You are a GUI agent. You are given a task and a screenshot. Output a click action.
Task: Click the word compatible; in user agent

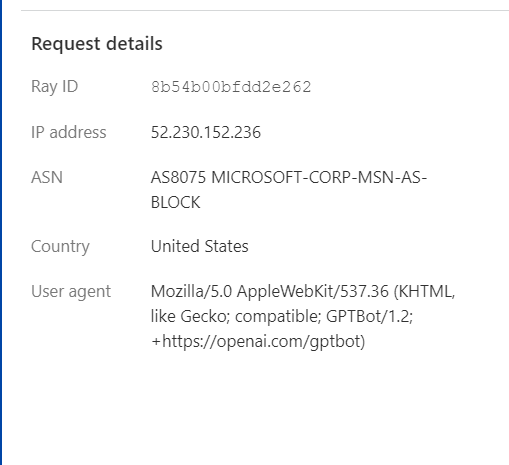pyautogui.click(x=278, y=316)
